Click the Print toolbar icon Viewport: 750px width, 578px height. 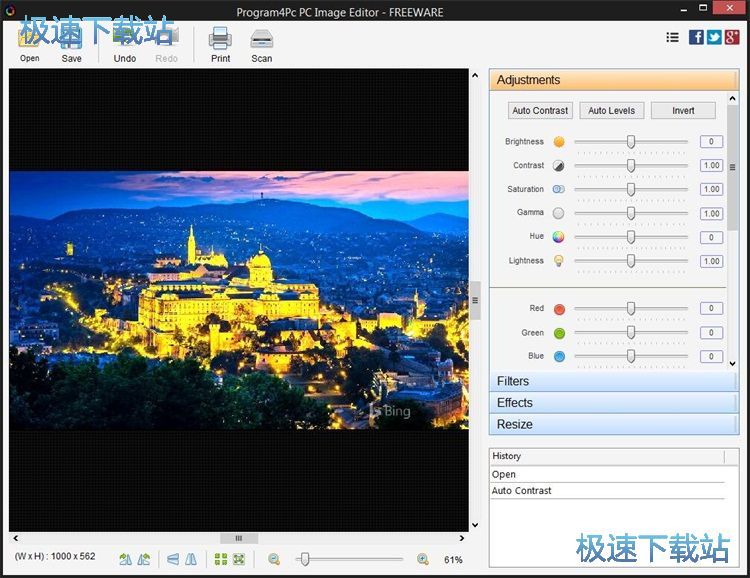click(220, 40)
